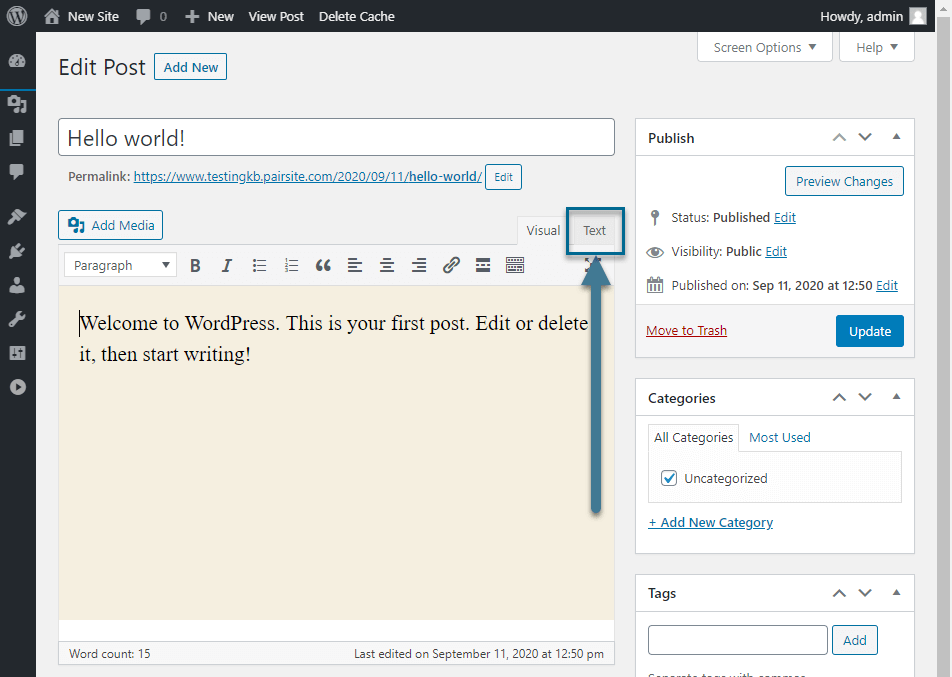Screen dimensions: 952x677
Task: Visit New Site home link
Action: coord(81,16)
